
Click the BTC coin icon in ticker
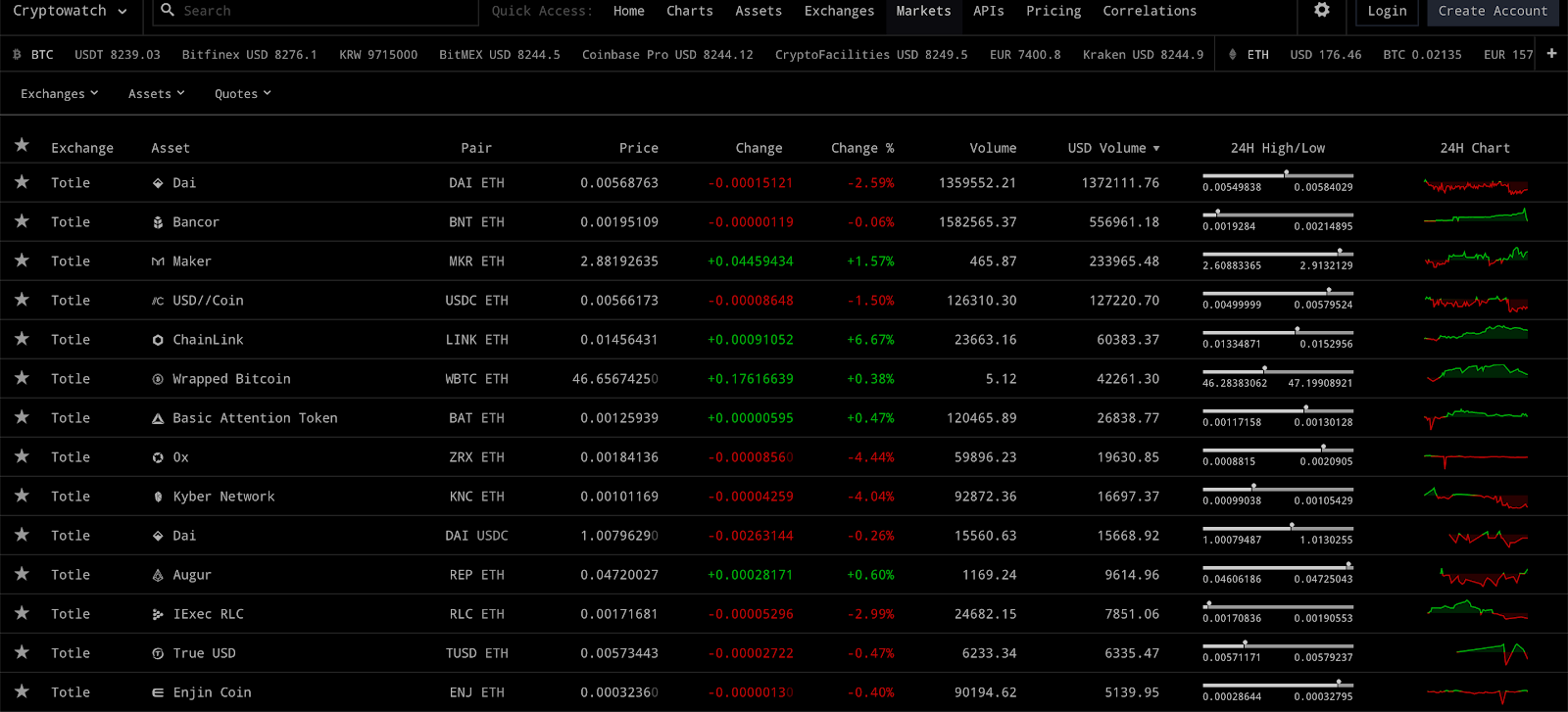tap(17, 55)
